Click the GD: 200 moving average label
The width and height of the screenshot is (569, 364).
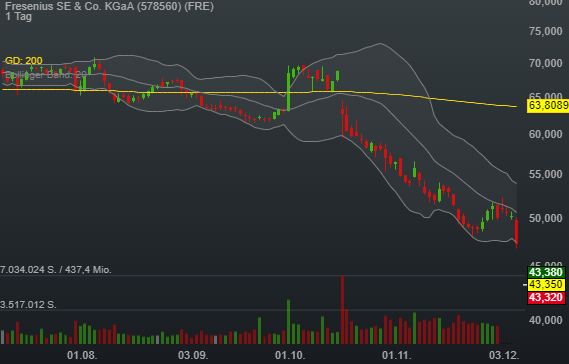point(24,61)
